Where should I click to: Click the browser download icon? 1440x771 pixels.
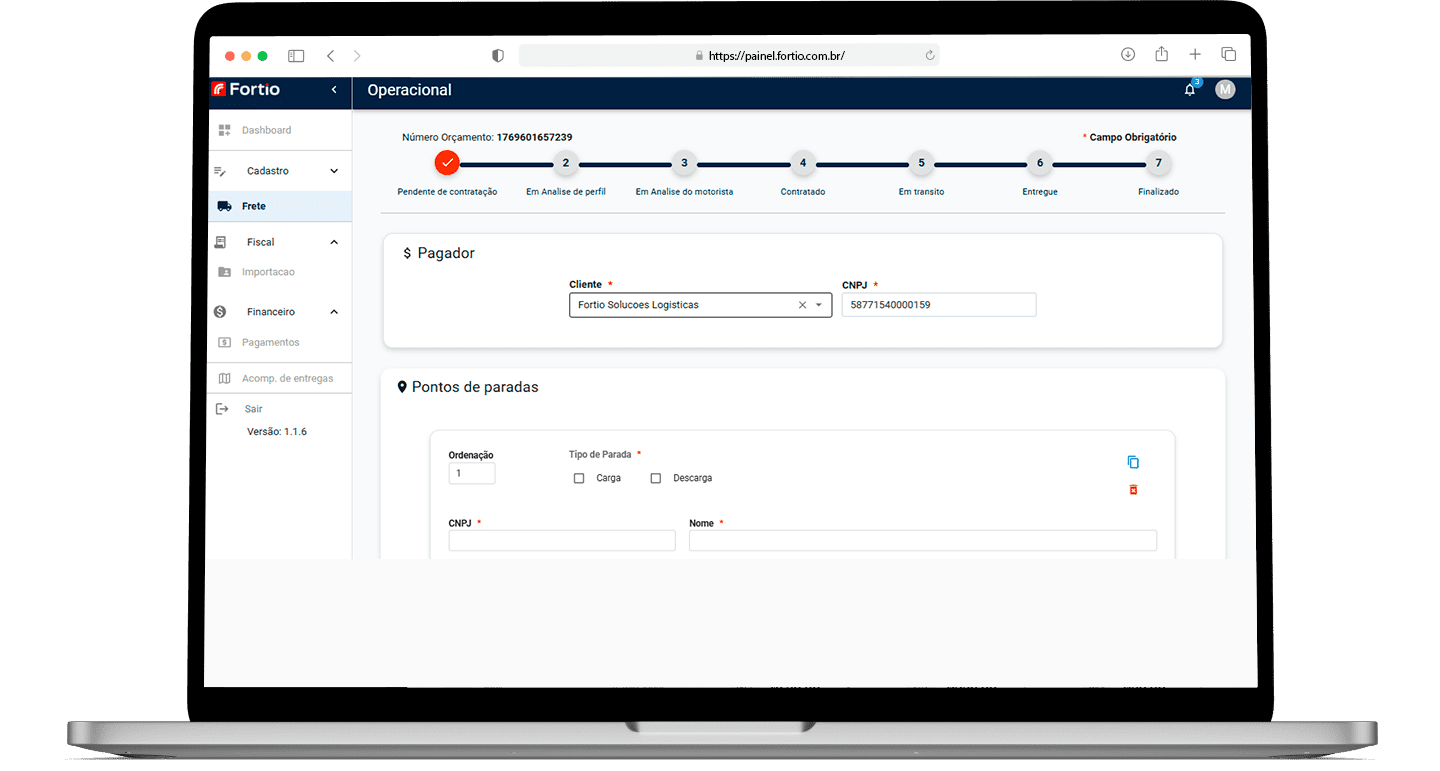tap(1128, 55)
